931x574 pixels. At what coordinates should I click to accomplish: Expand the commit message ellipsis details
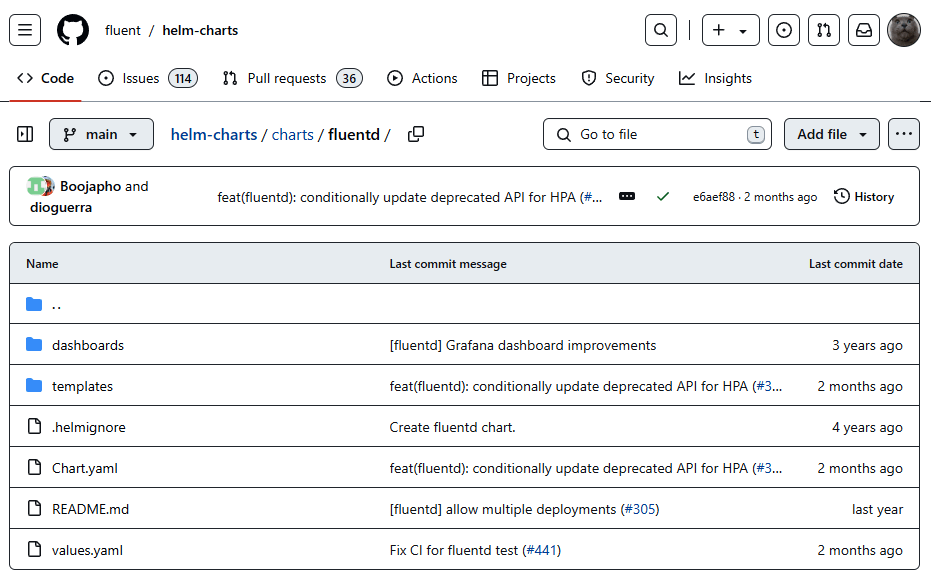[x=627, y=196]
